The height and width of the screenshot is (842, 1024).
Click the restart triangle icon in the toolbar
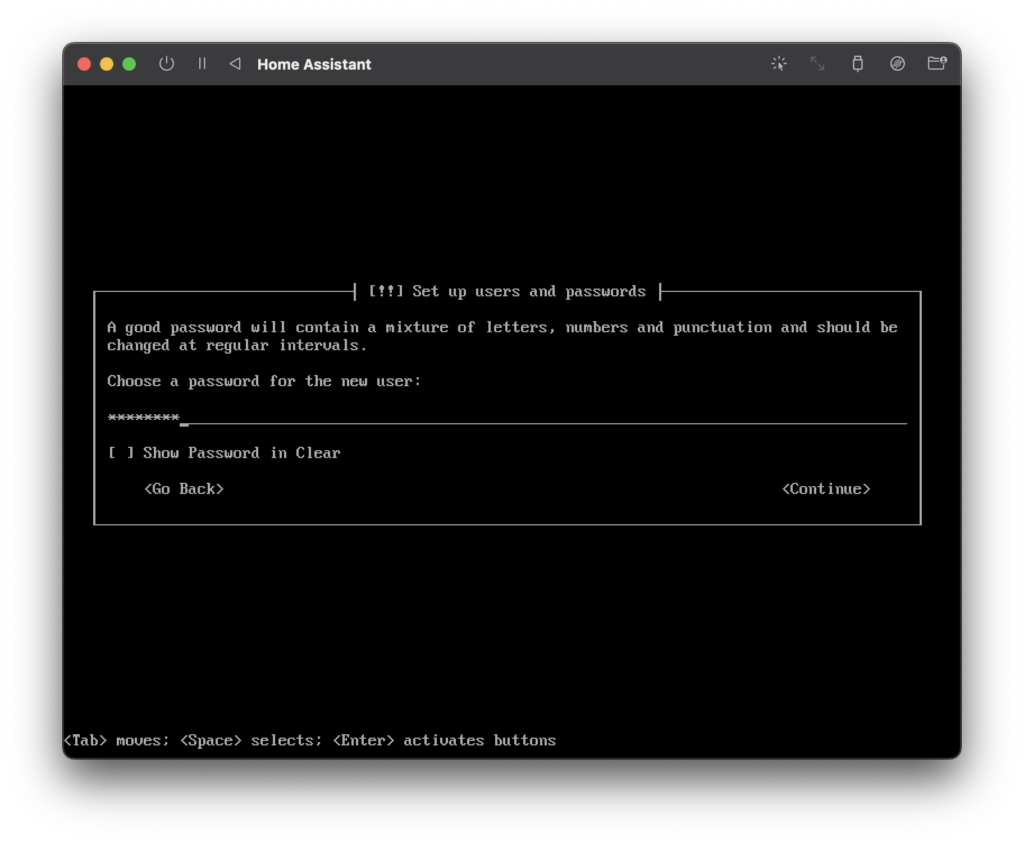pos(235,63)
